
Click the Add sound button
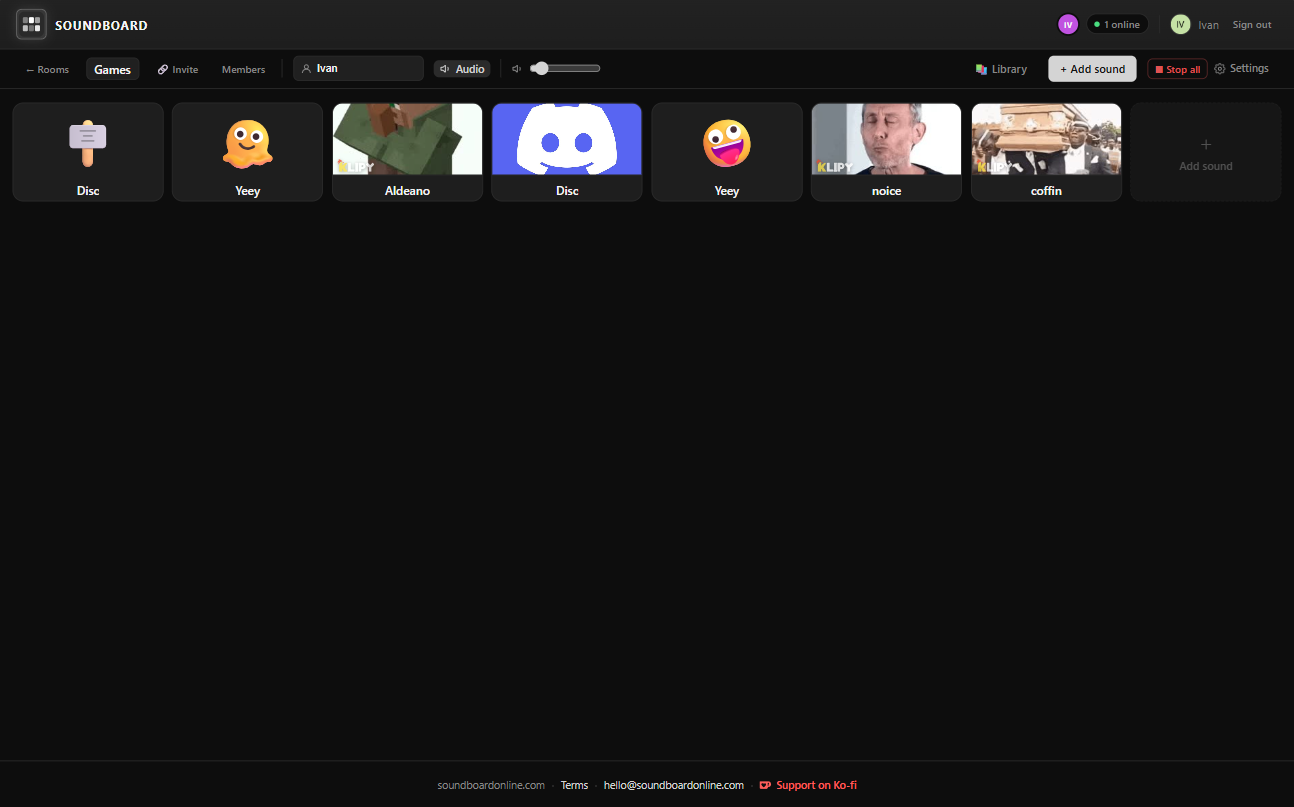[1091, 68]
